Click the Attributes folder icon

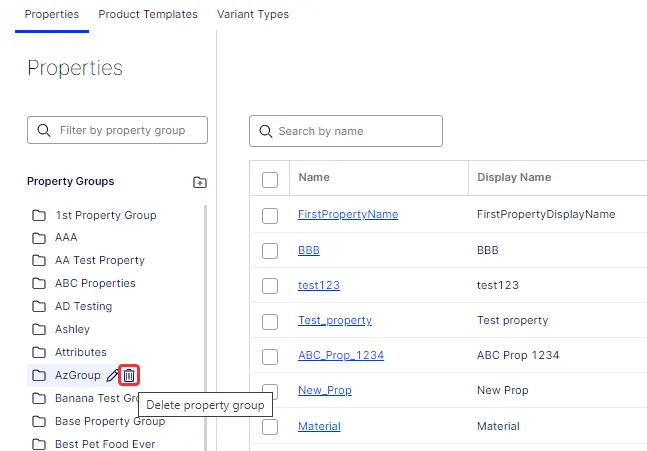[x=39, y=352]
